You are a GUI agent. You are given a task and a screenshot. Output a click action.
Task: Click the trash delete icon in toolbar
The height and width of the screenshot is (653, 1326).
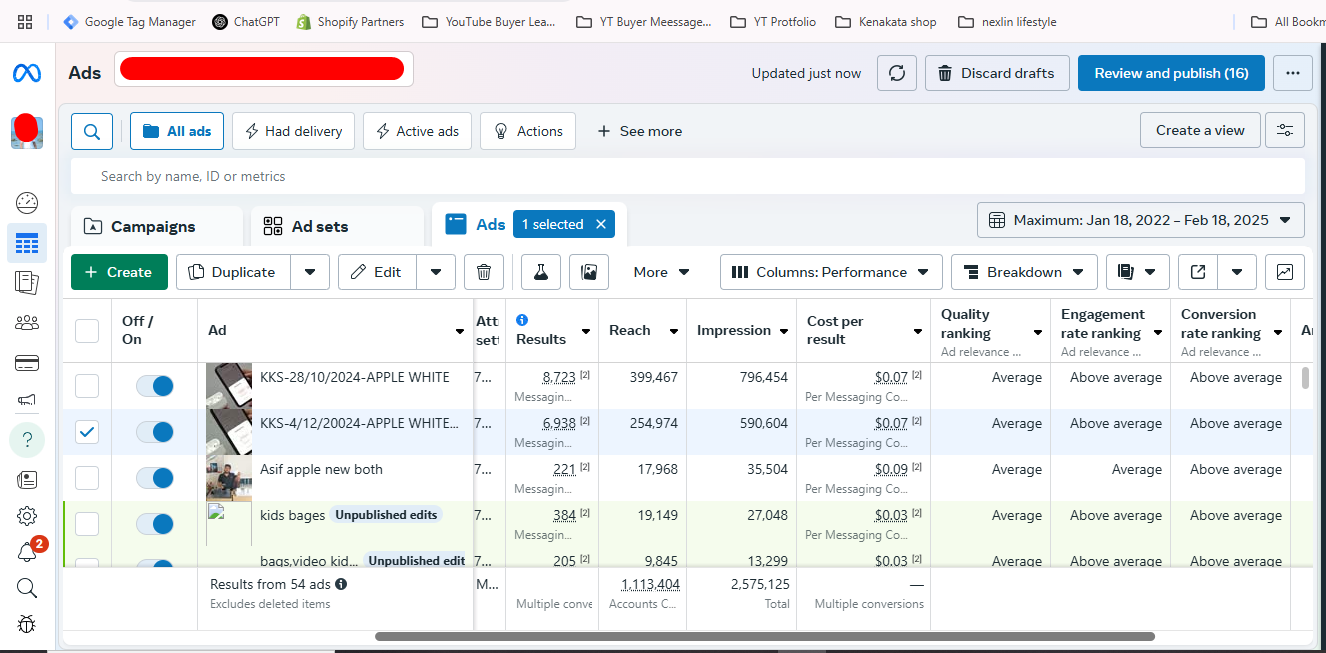tap(484, 272)
